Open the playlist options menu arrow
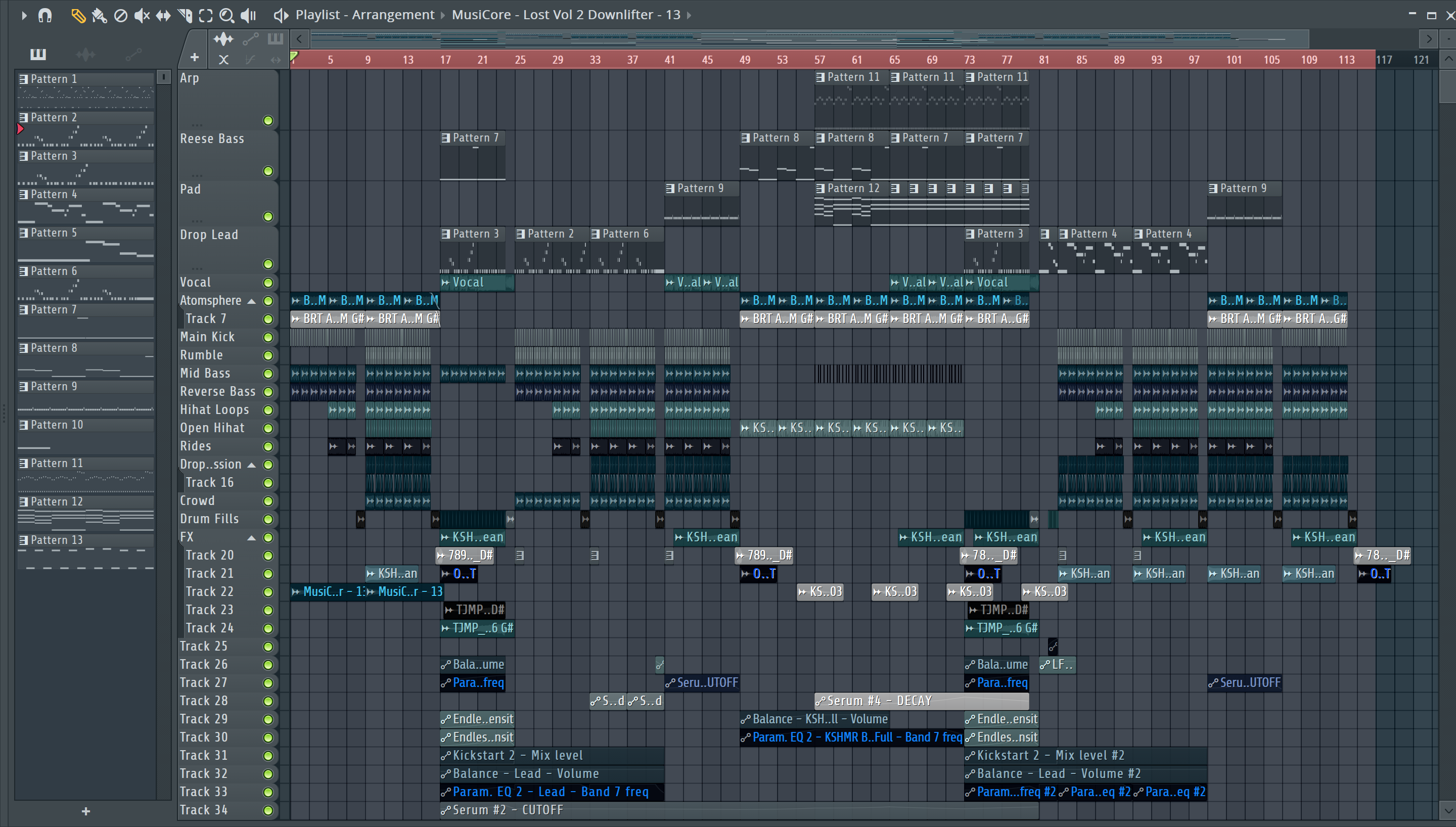Screen dimensions: 1456x827 coord(24,15)
